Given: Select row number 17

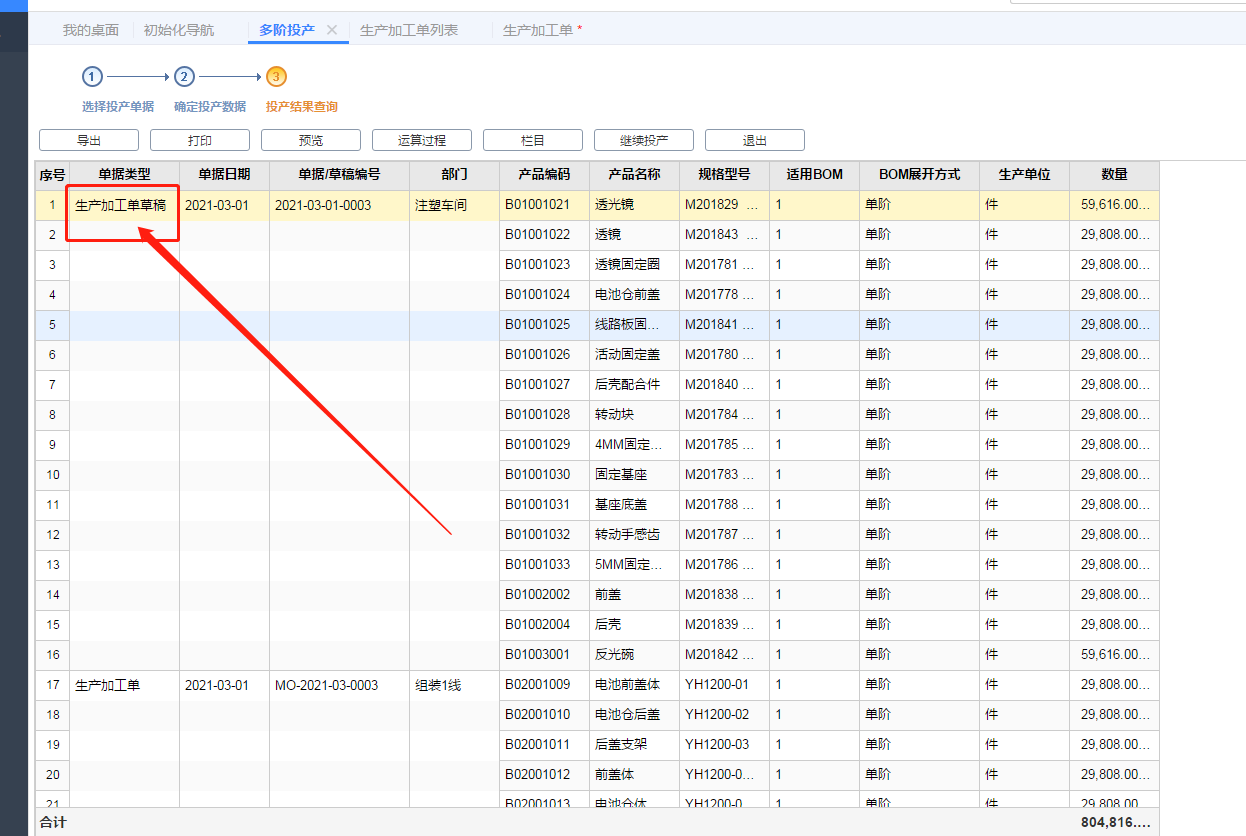Looking at the screenshot, I should 53,685.
